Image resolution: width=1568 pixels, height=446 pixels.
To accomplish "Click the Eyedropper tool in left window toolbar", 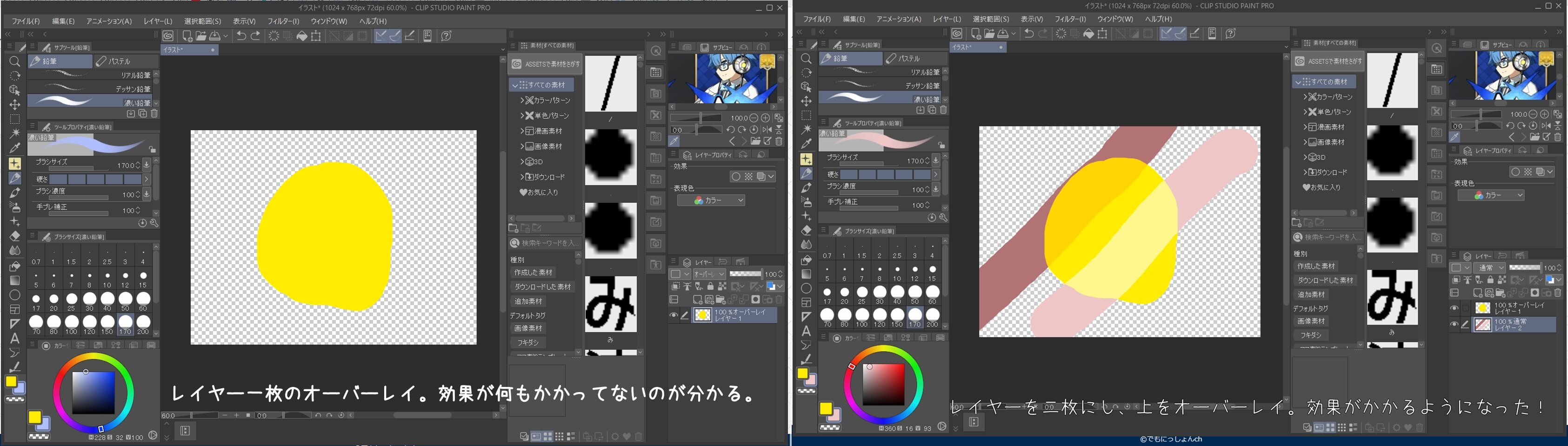I will pos(14,148).
